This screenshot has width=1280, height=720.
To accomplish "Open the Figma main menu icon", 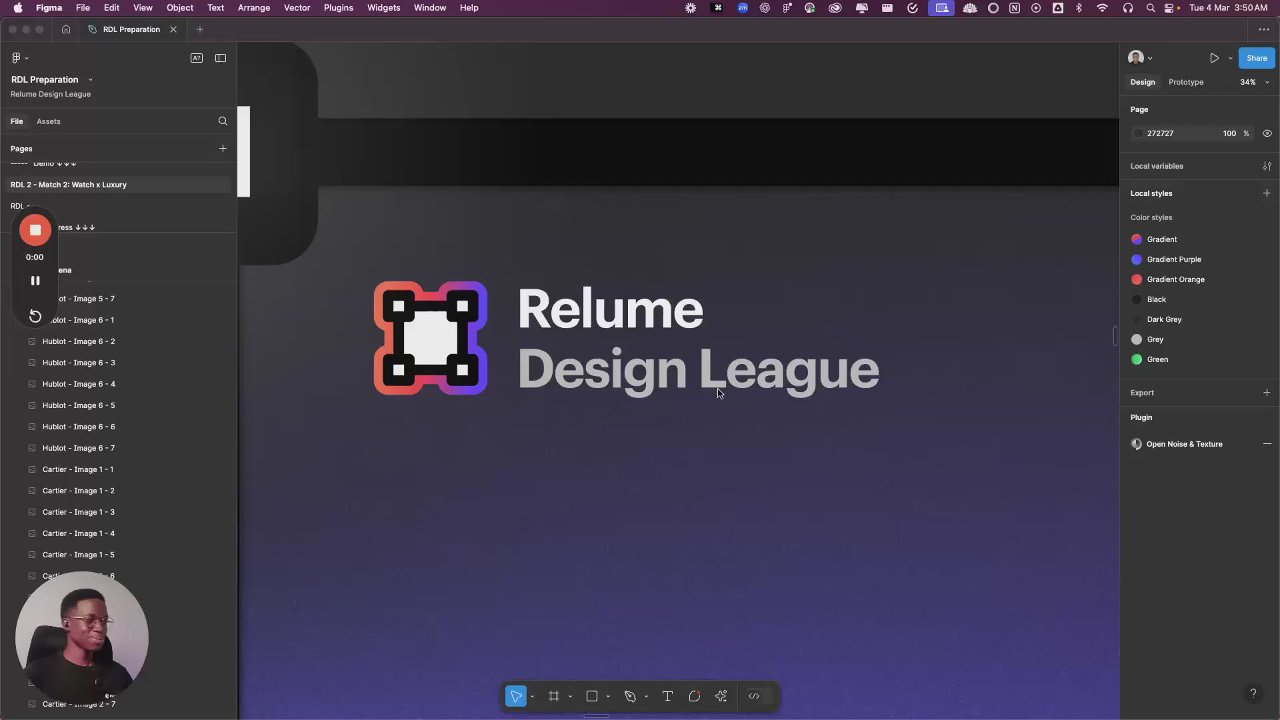I will (x=17, y=58).
